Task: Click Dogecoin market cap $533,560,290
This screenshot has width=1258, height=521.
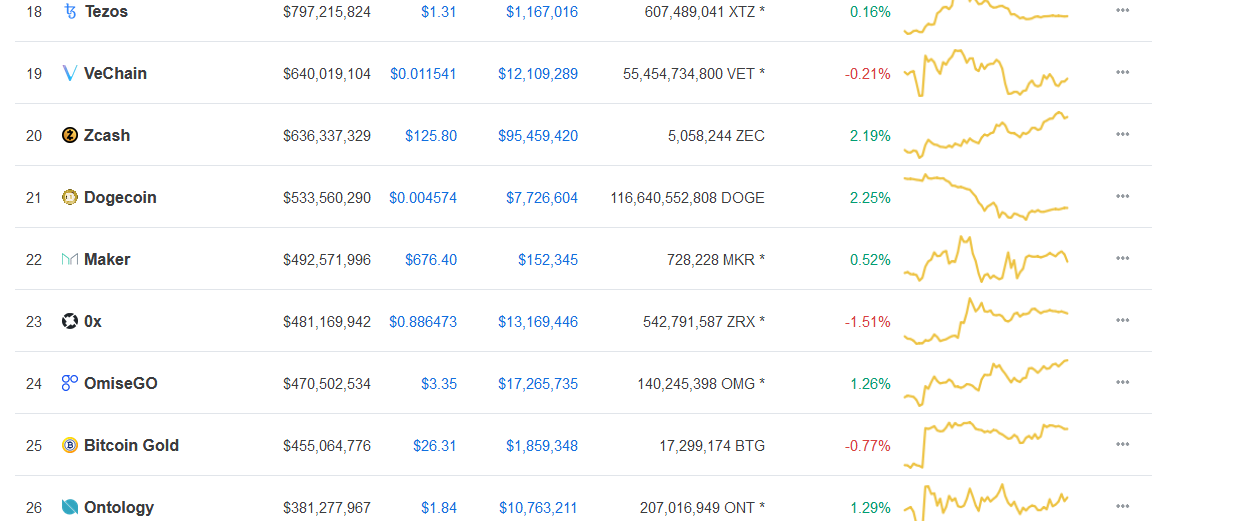Action: click(x=327, y=198)
